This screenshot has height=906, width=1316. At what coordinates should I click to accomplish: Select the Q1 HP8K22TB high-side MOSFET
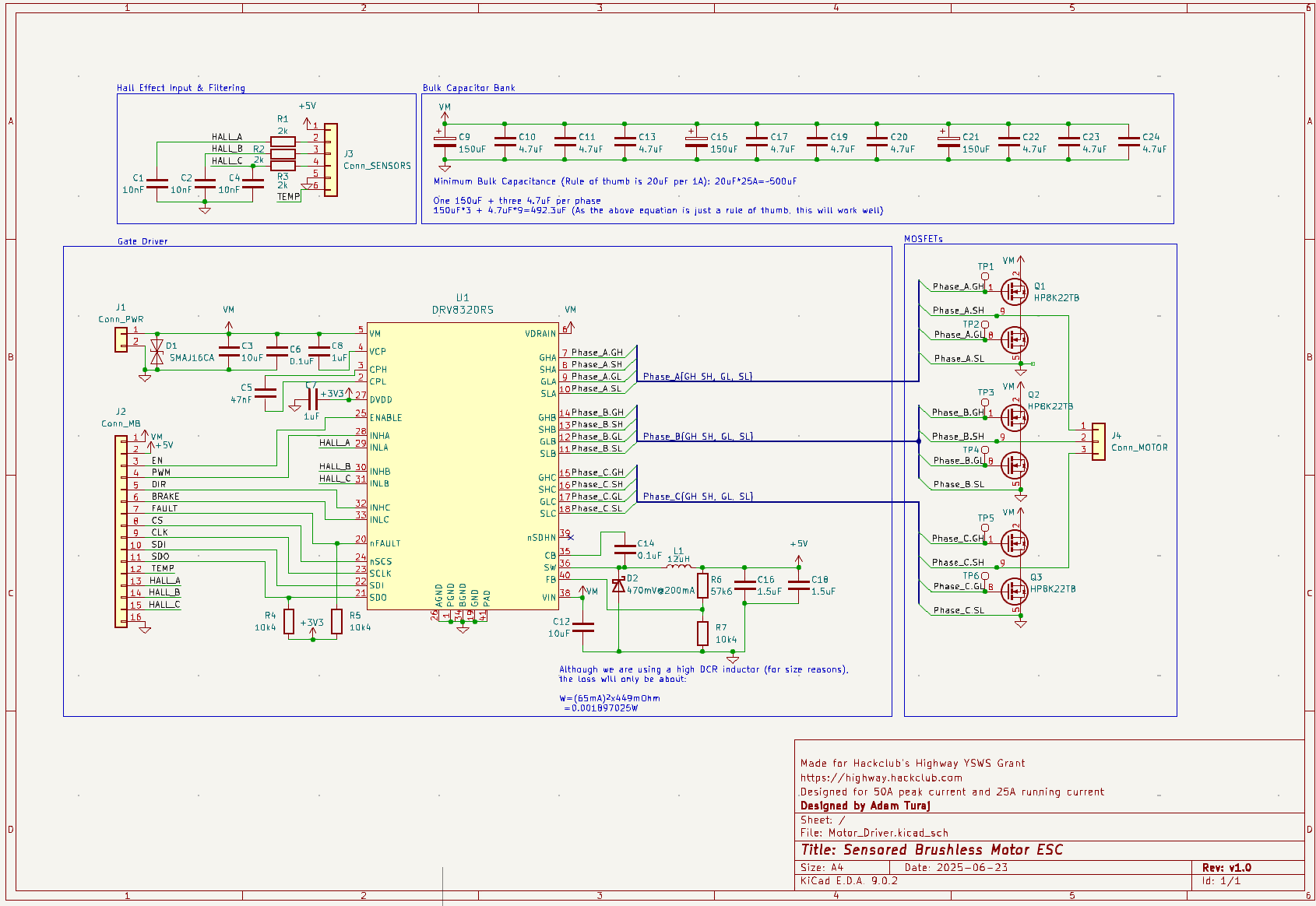1014,291
